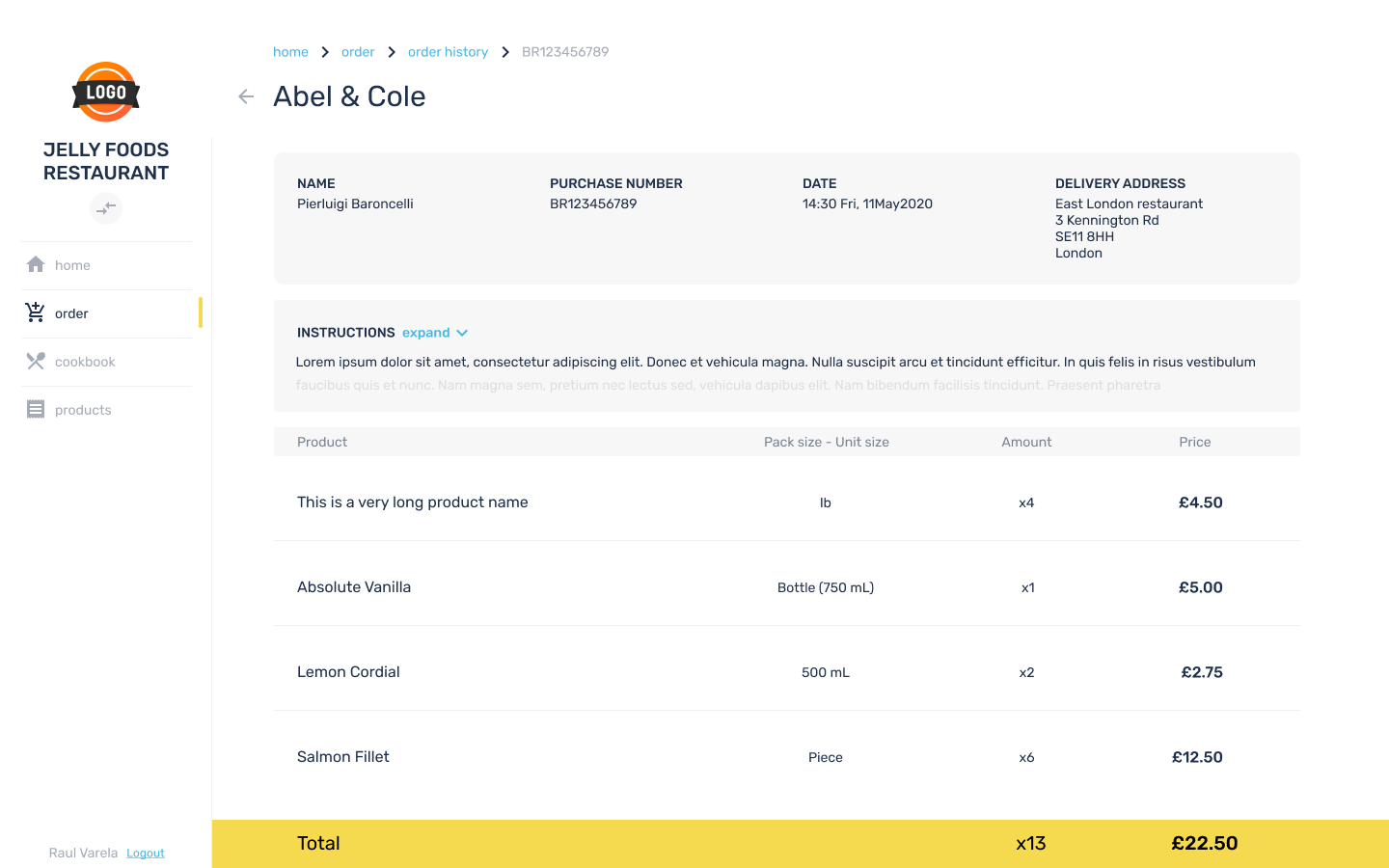Click the name value Pierluigi Baroncelli
This screenshot has height=868, width=1389.
pyautogui.click(x=355, y=203)
